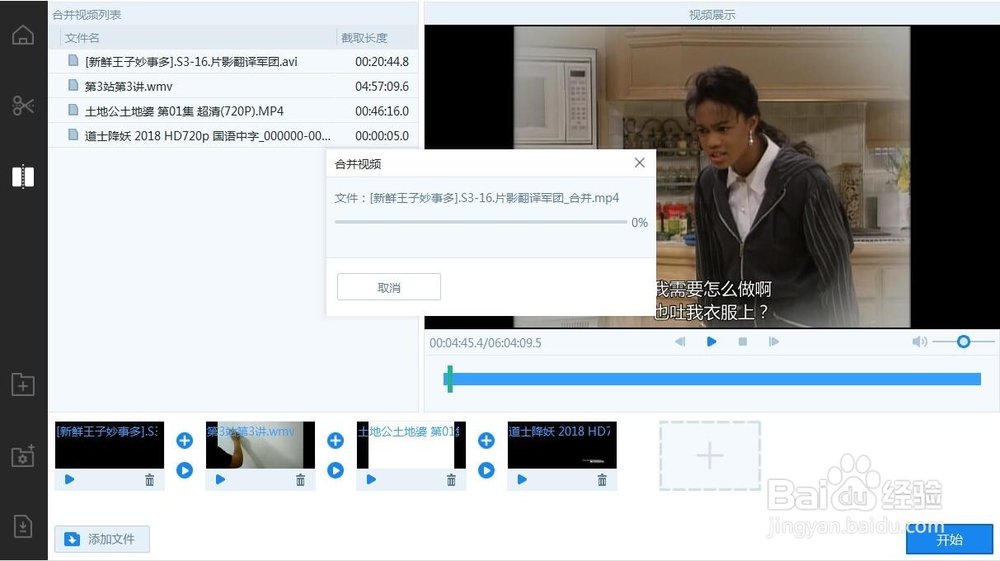Open the home page from sidebar

[23, 35]
